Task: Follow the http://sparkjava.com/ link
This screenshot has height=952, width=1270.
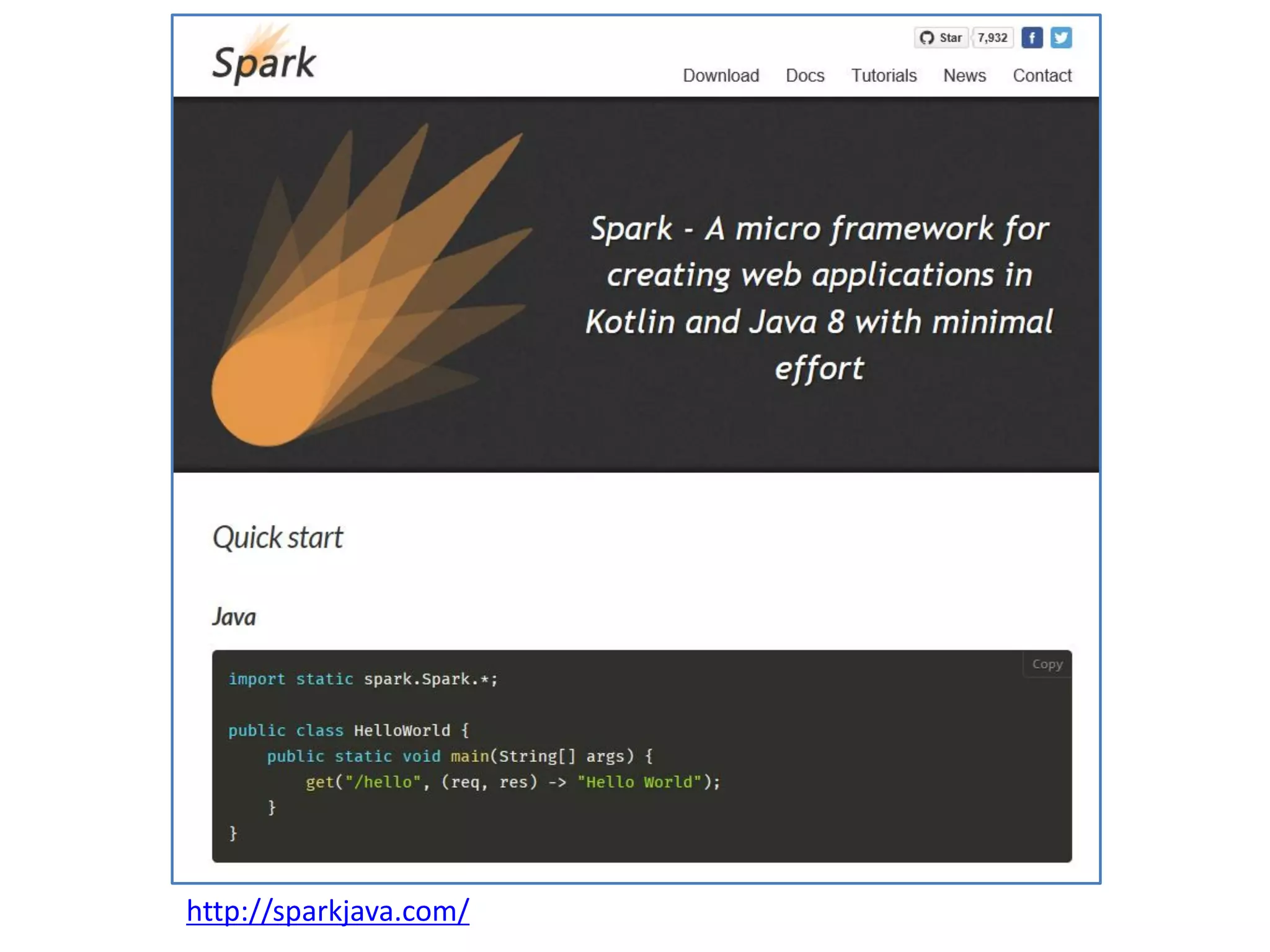Action: pos(327,911)
